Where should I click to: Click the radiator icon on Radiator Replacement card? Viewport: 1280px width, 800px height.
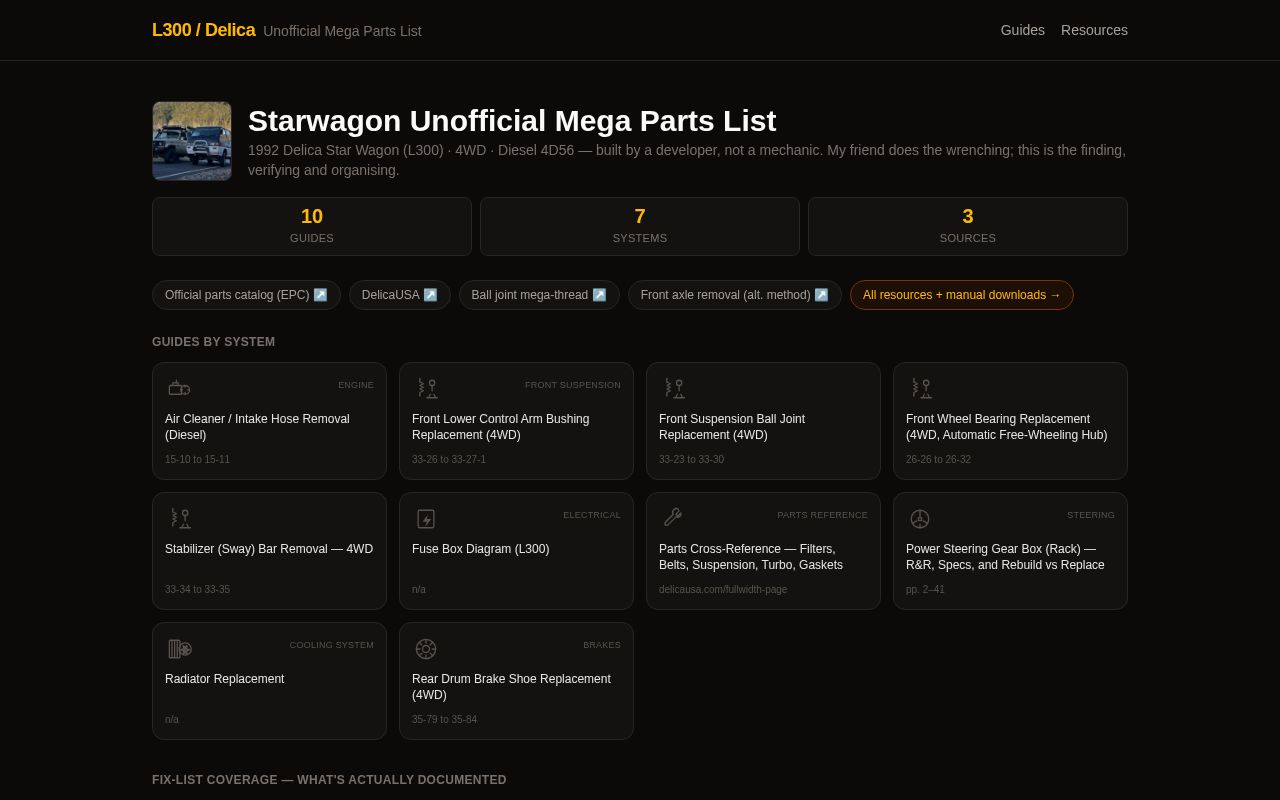pyautogui.click(x=179, y=648)
